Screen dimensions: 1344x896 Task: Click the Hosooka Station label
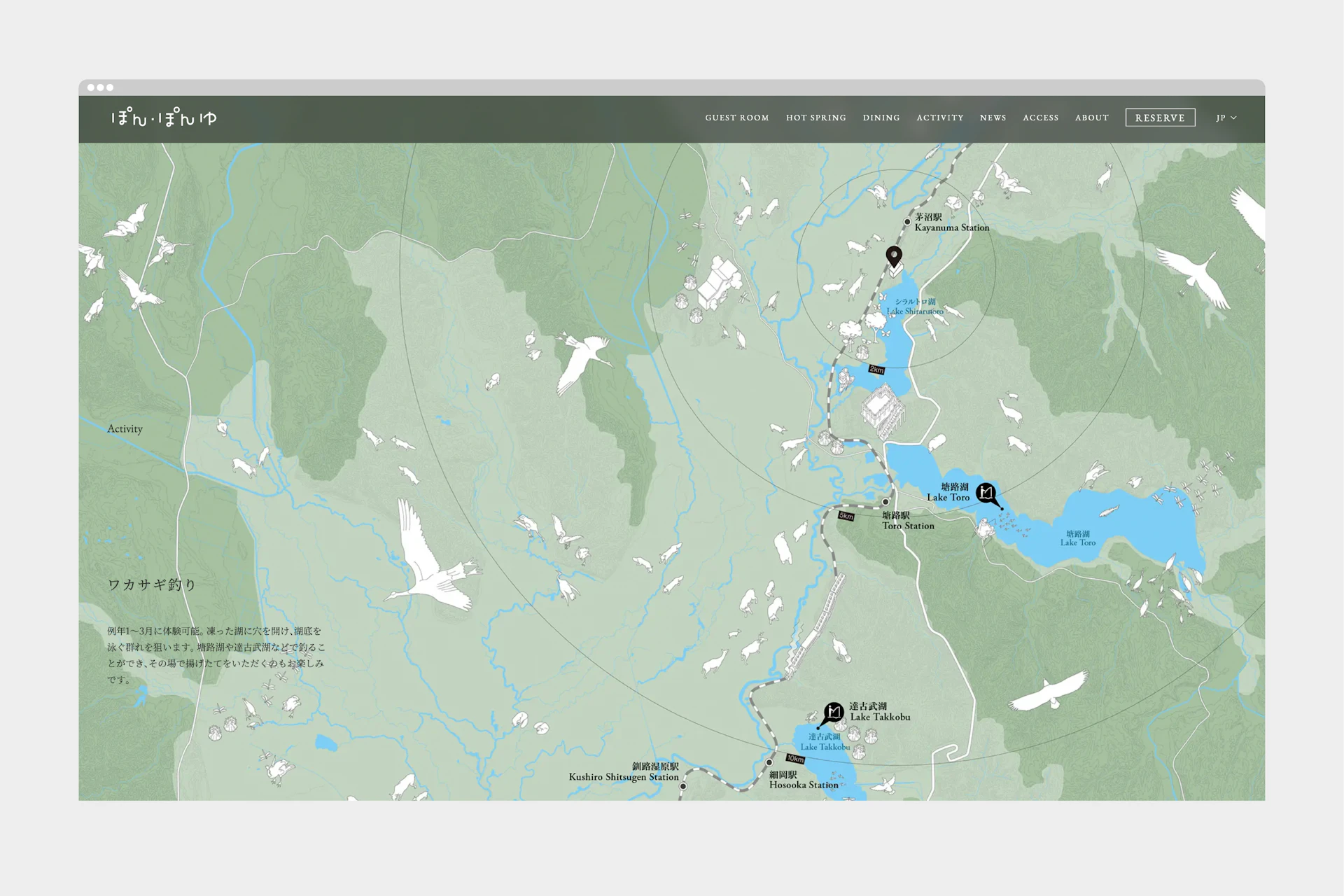click(x=804, y=780)
